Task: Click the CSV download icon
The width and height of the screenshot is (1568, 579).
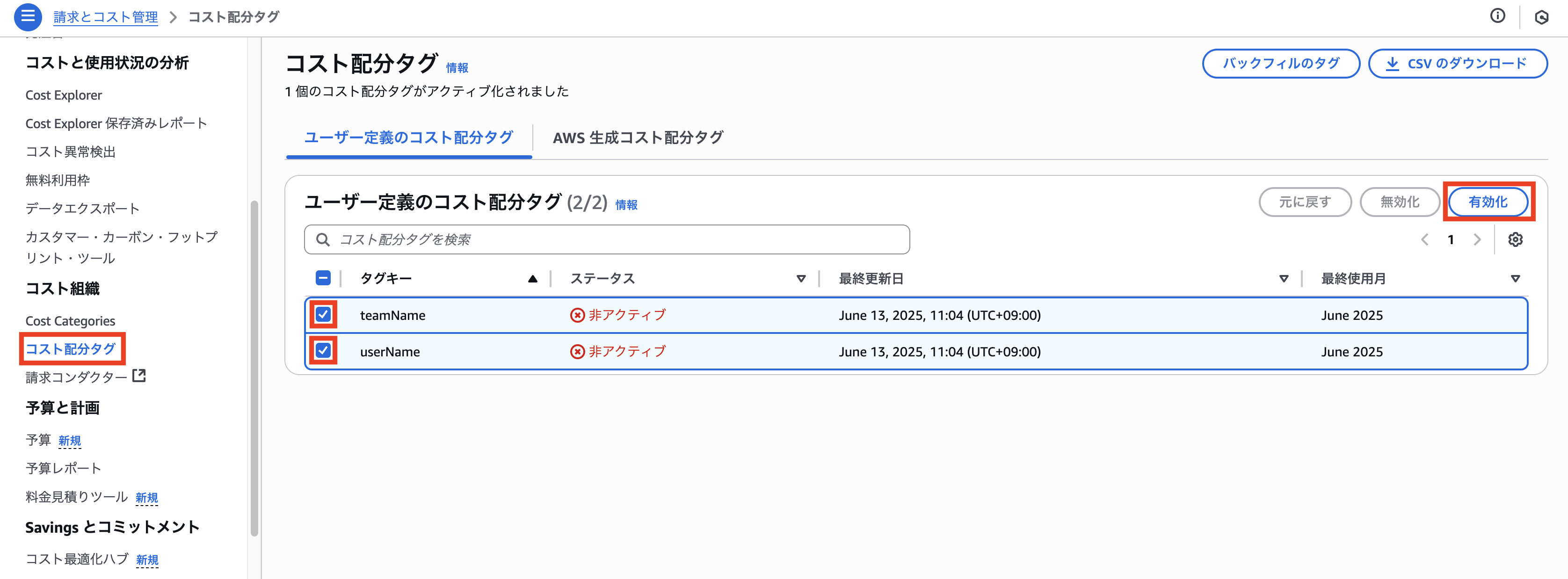Action: 1394,63
